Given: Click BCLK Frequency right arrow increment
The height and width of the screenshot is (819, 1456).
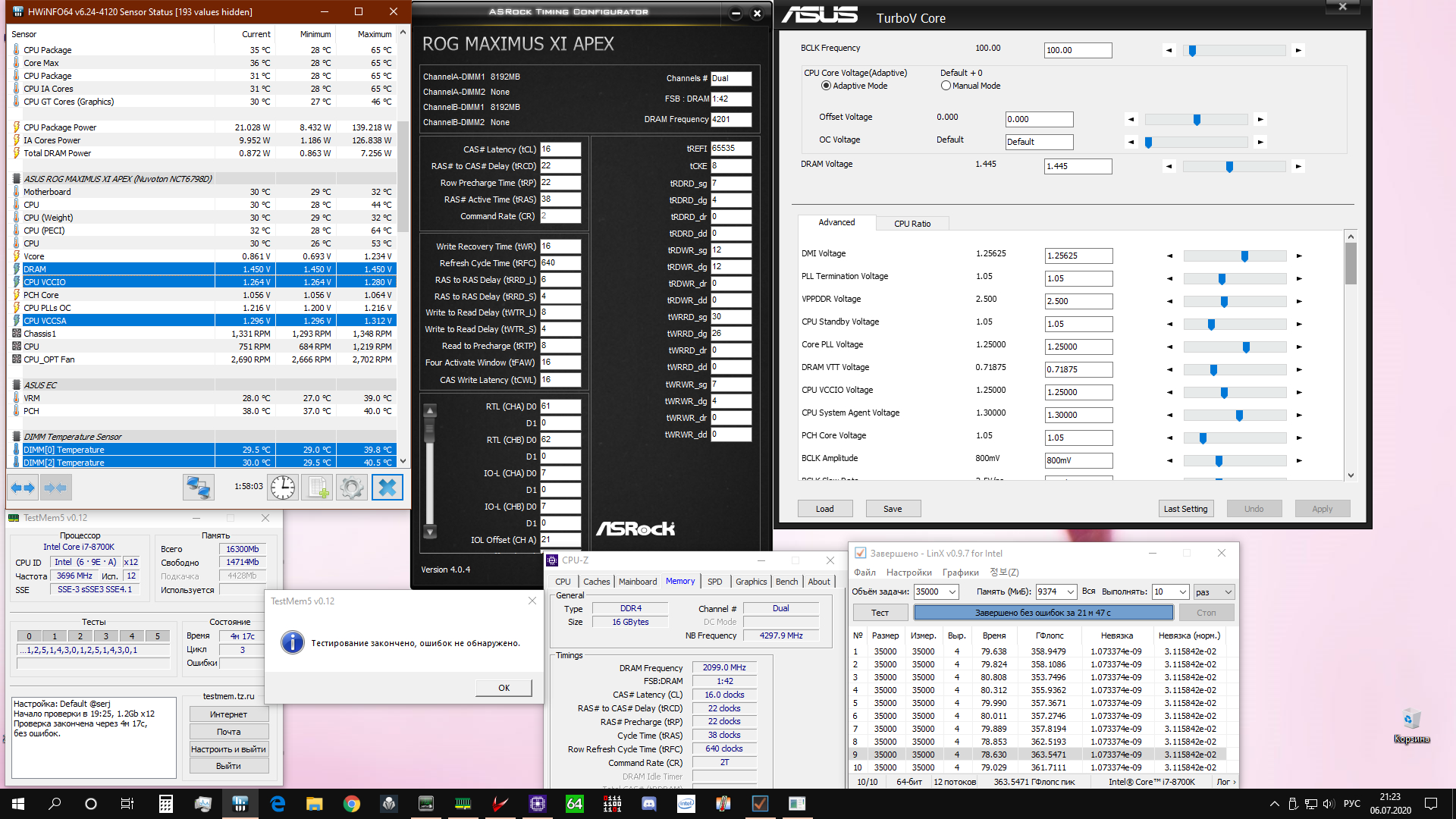Looking at the screenshot, I should tap(1298, 51).
